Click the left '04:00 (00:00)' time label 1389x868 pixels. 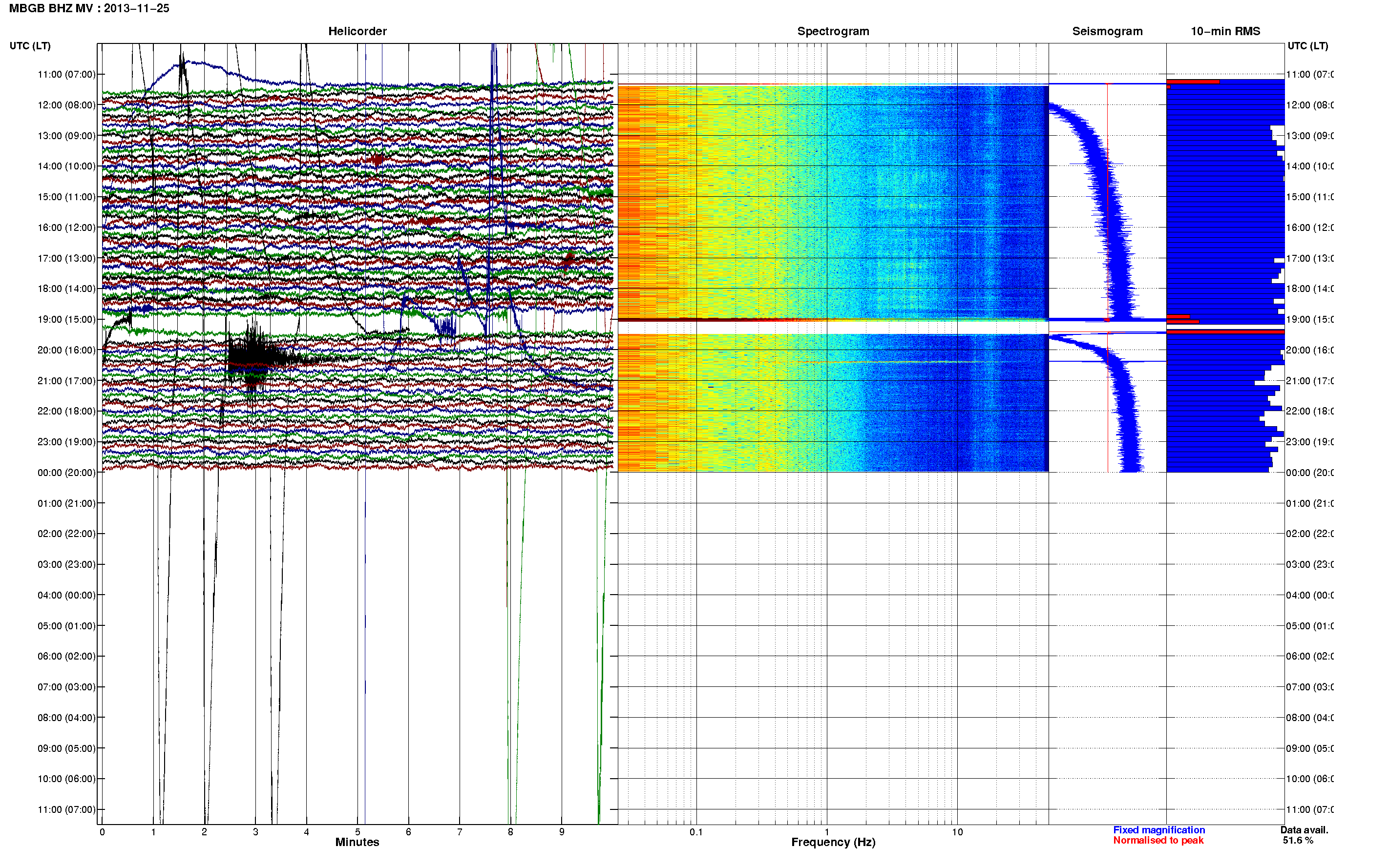pyautogui.click(x=66, y=595)
